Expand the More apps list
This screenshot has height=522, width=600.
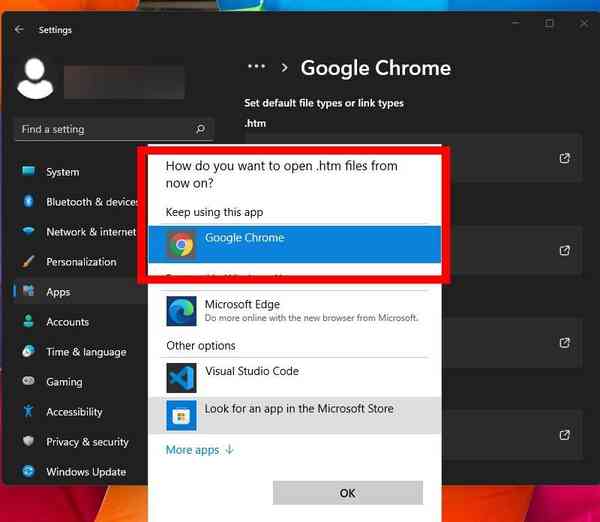[x=199, y=450]
